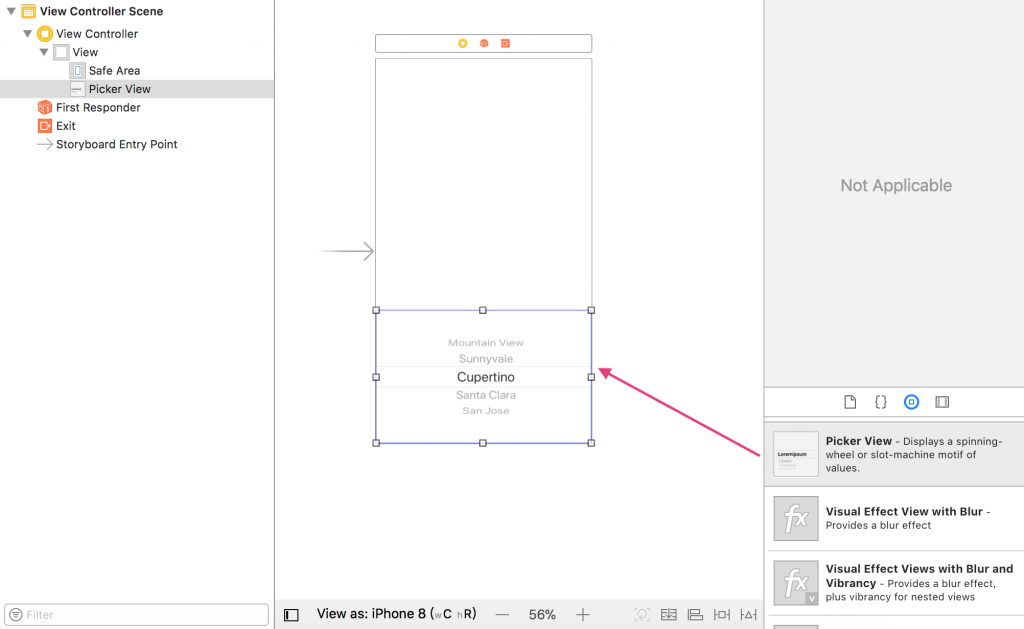Switch to File Template library tab
Screen dimensions: 1024x629
(850, 402)
